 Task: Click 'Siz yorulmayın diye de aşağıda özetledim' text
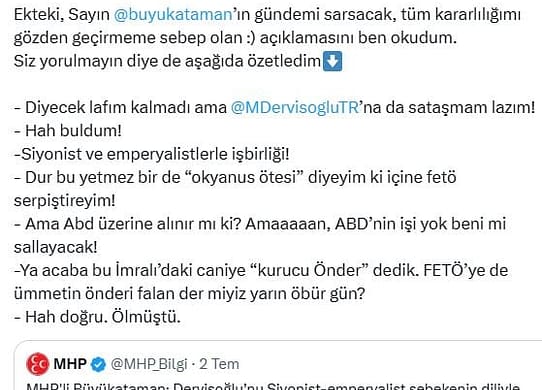point(167,62)
